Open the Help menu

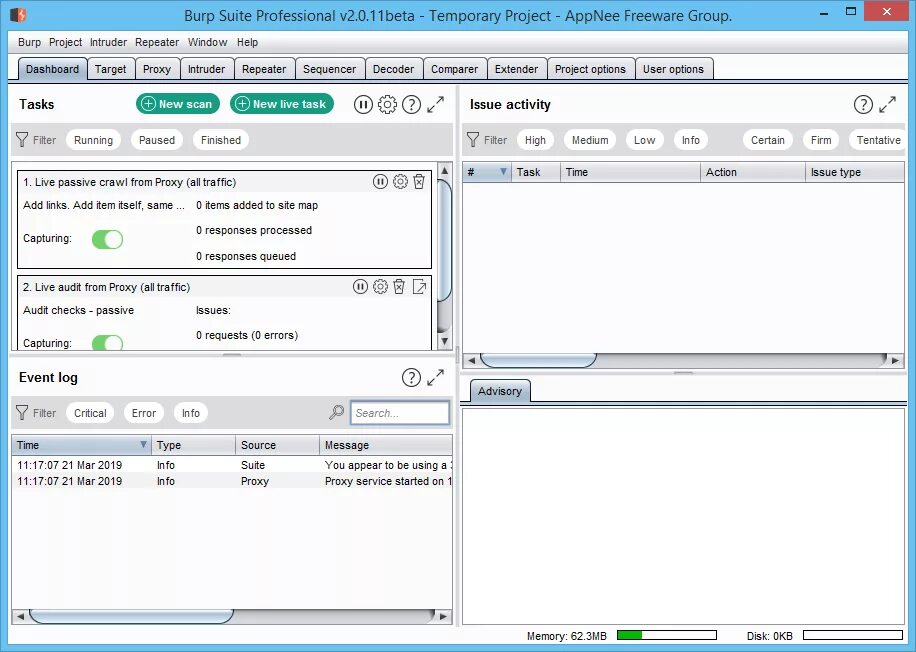[247, 42]
